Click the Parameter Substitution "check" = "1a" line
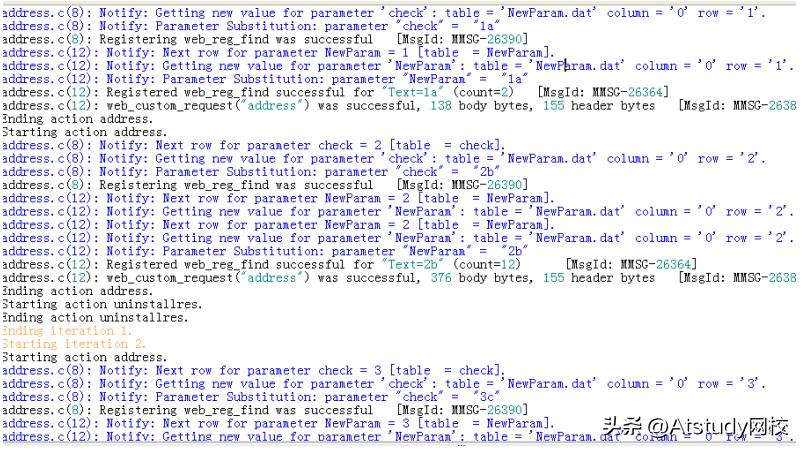Image resolution: width=802 pixels, height=450 pixels. 251,26
